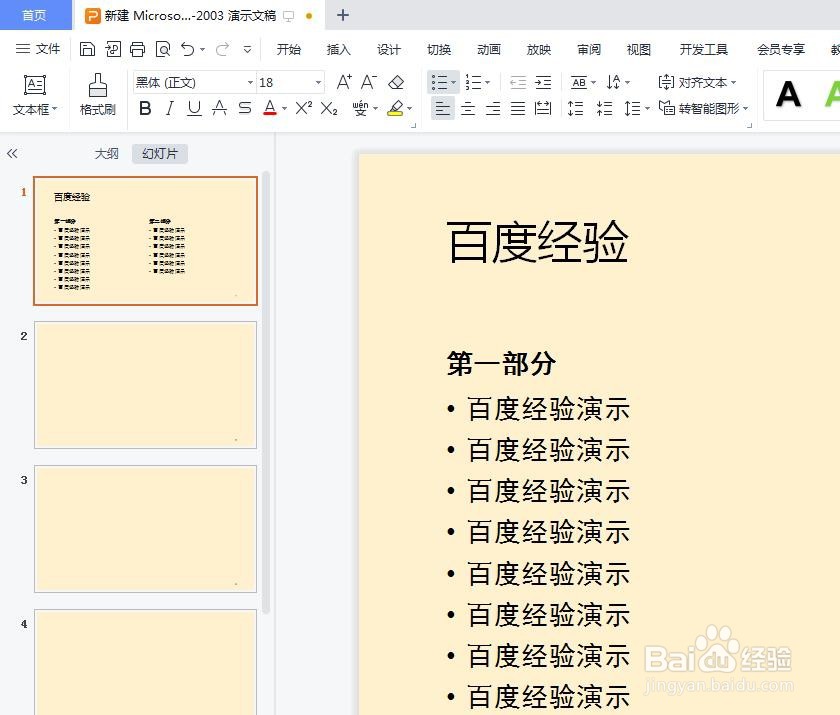
Task: Select slide 2 thumbnail
Action: [x=146, y=385]
